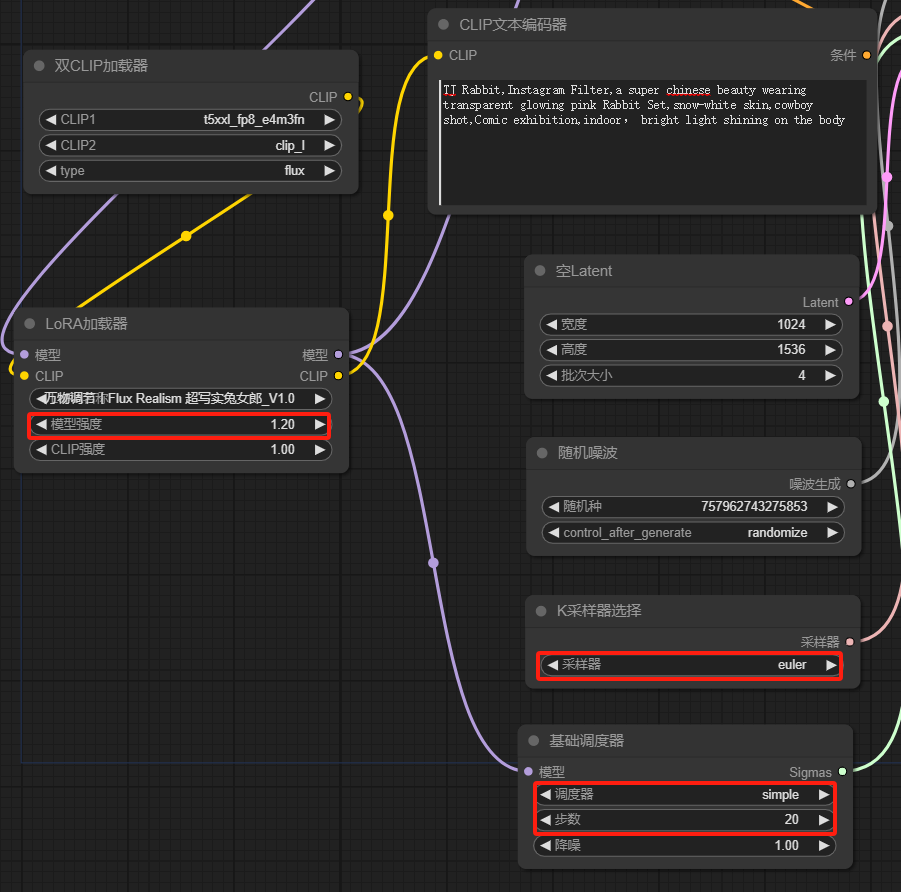Click the 批次大小 4 value field
The image size is (901, 892).
[x=691, y=375]
